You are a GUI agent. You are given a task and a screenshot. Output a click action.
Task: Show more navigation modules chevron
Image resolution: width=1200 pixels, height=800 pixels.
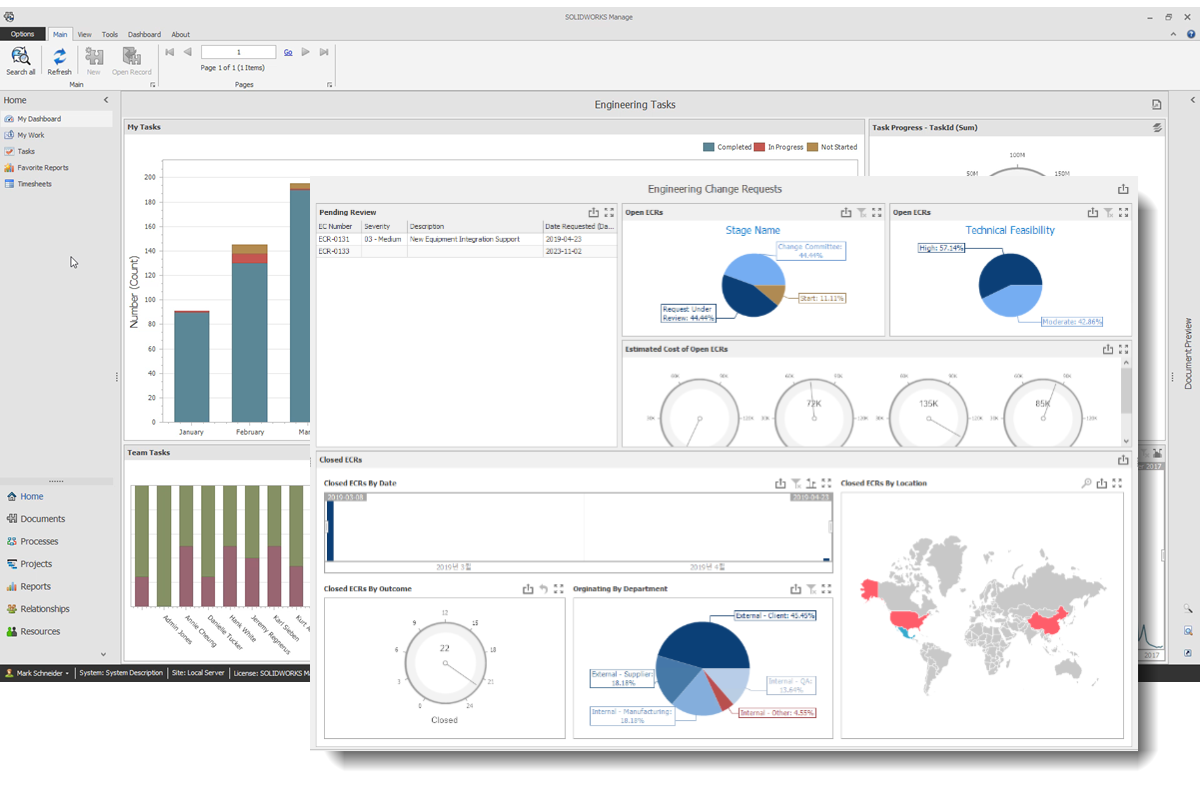pyautogui.click(x=103, y=654)
